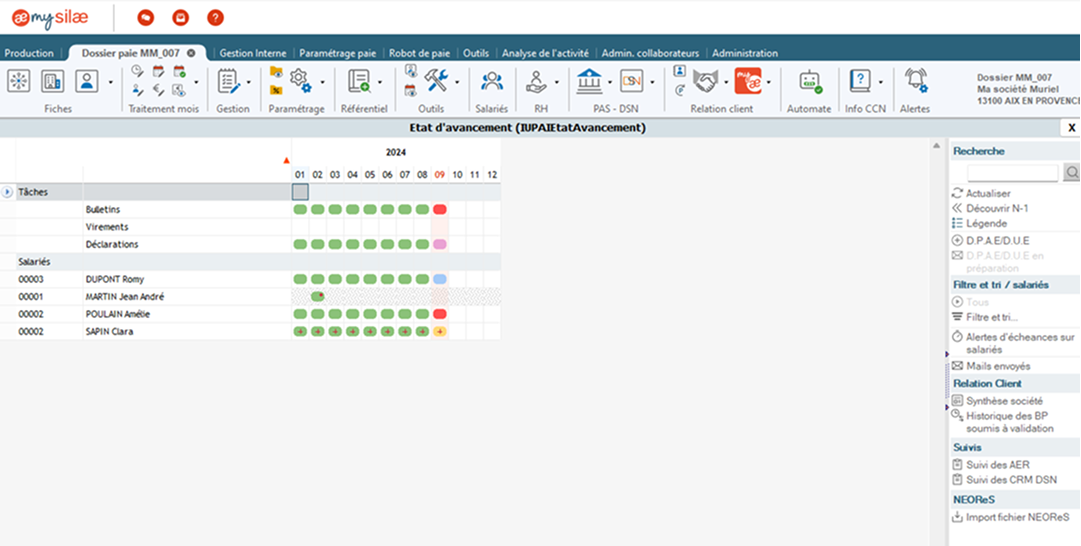Click red Bulletins status for month 09
Viewport: 1081px width, 546px height.
pyautogui.click(x=440, y=210)
